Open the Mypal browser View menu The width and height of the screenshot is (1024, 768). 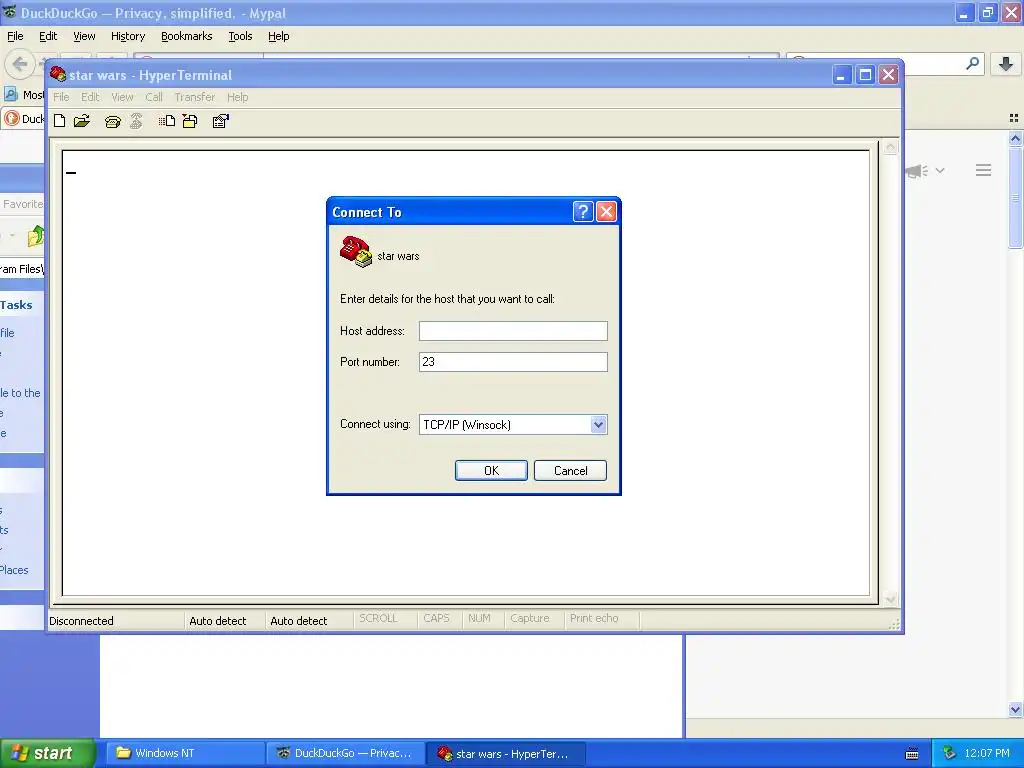[84, 37]
